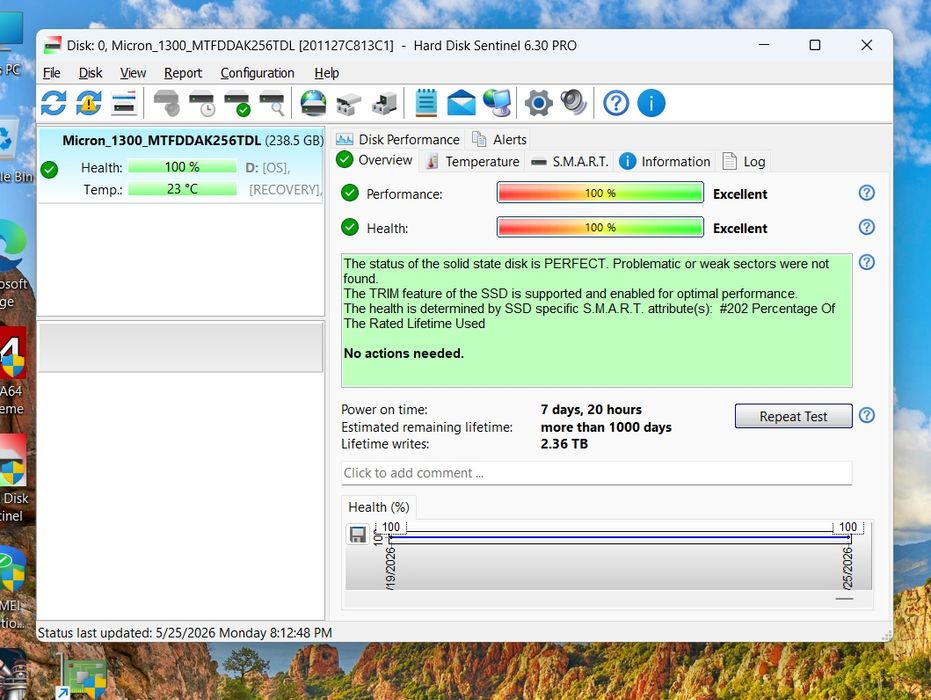Viewport: 931px width, 700px height.
Task: Click the health graph blue line
Action: 619,537
